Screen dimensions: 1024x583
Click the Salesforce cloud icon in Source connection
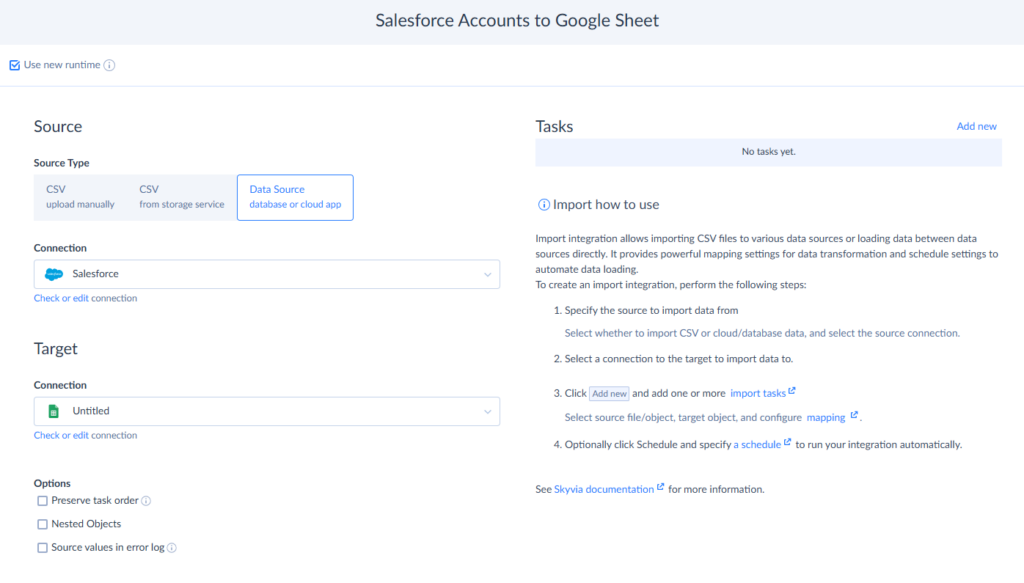(52, 273)
